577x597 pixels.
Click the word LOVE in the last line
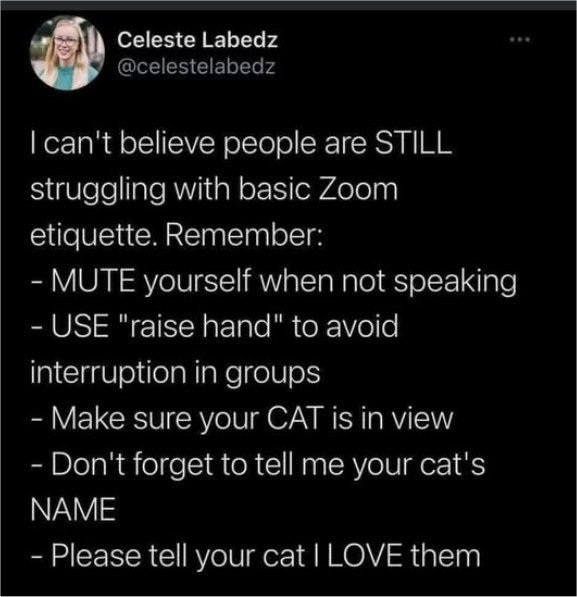(x=364, y=555)
